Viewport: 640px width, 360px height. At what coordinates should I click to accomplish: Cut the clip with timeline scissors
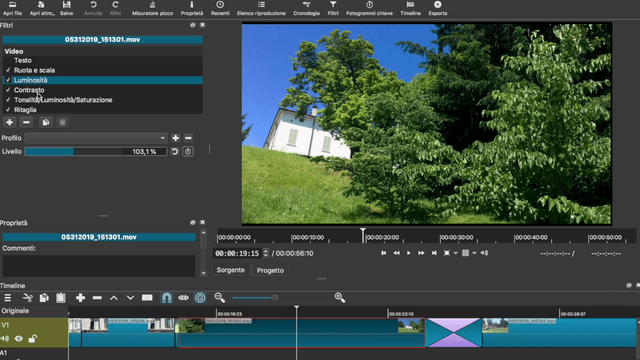[x=28, y=298]
